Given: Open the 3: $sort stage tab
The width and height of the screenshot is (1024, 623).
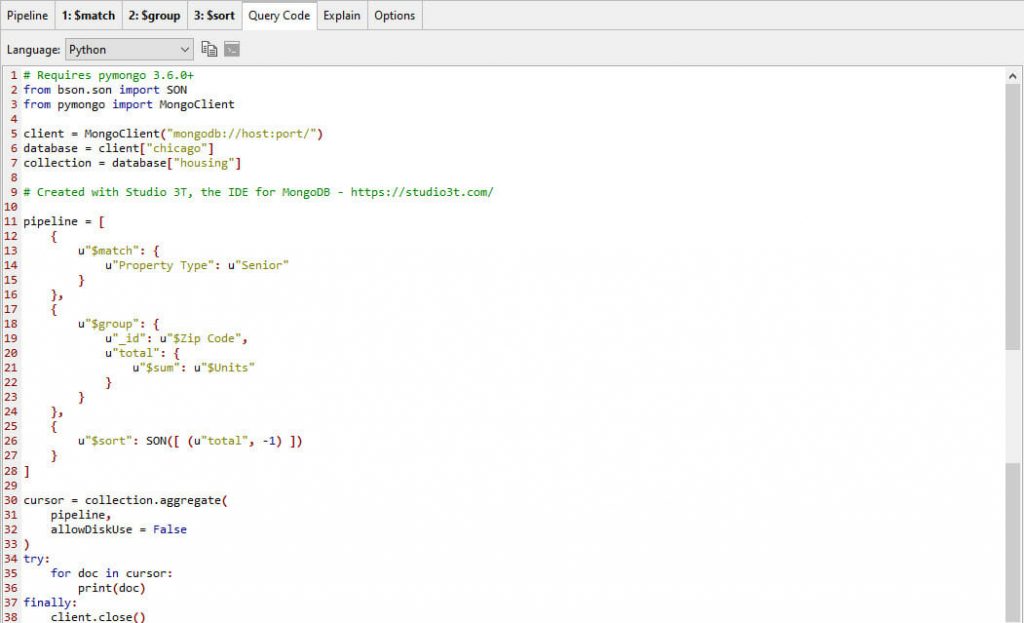Looking at the screenshot, I should 214,15.
